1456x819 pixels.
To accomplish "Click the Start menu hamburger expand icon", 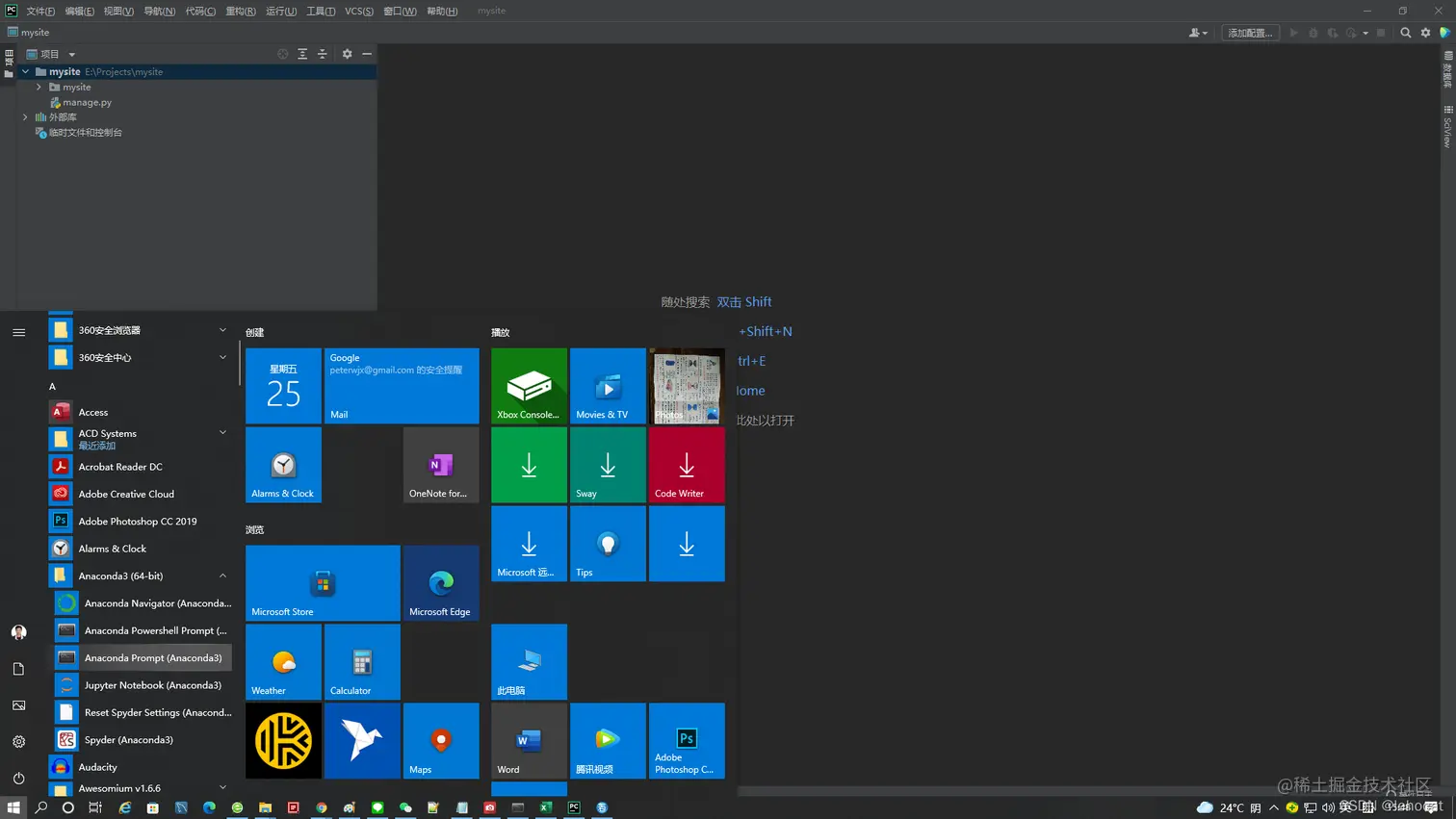I will coord(18,332).
